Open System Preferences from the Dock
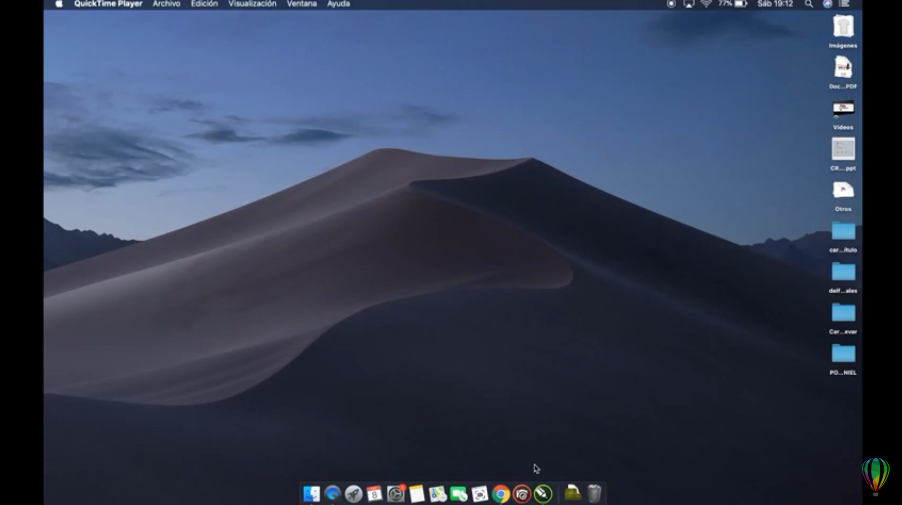This screenshot has height=505, width=902. 395,494
